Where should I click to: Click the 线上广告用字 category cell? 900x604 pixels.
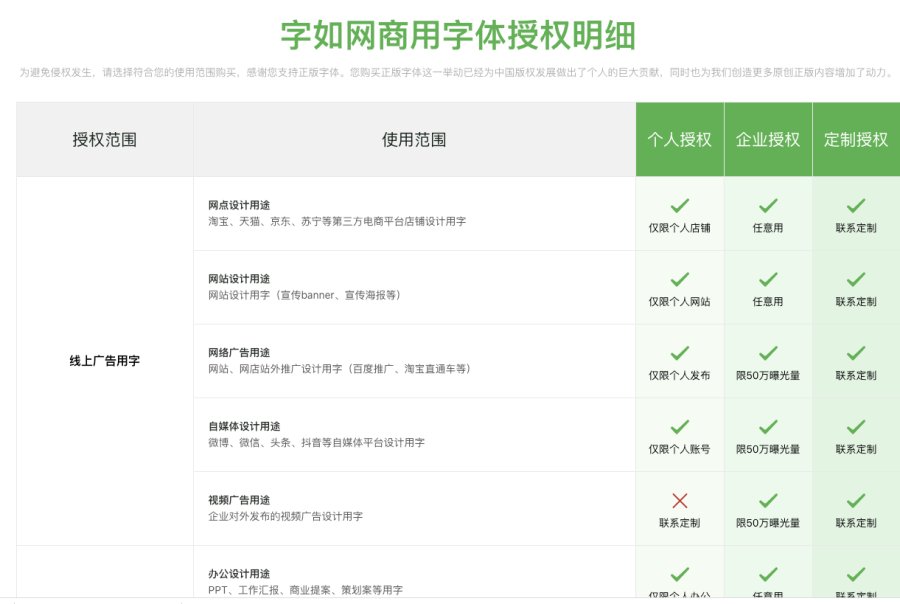pos(105,361)
